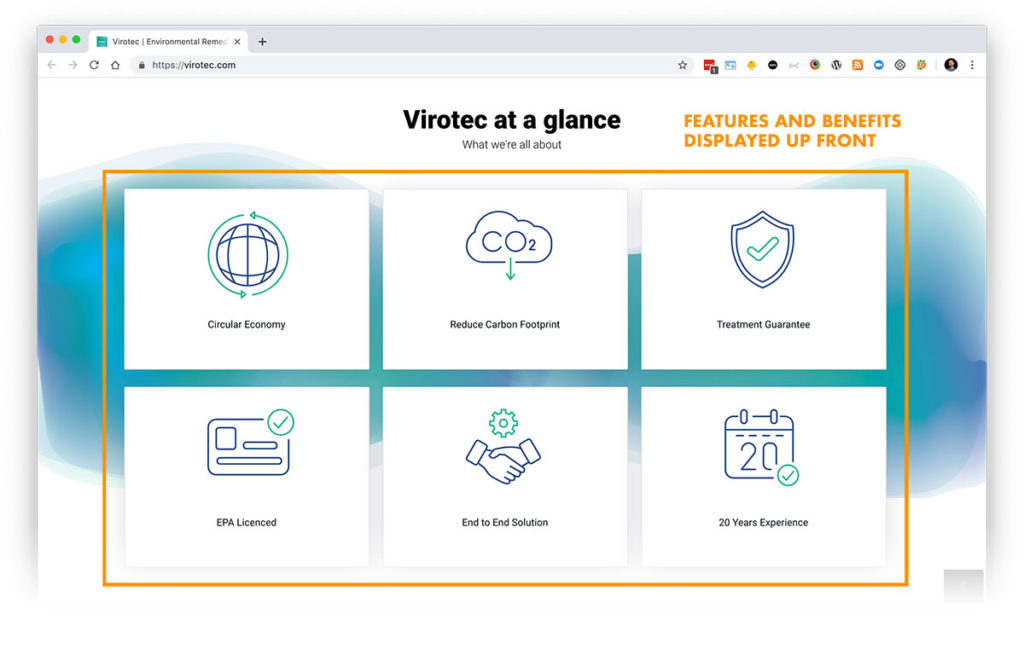The image size is (1024, 655).
Task: Open the colorful eye-circle extension icon
Action: (x=815, y=65)
